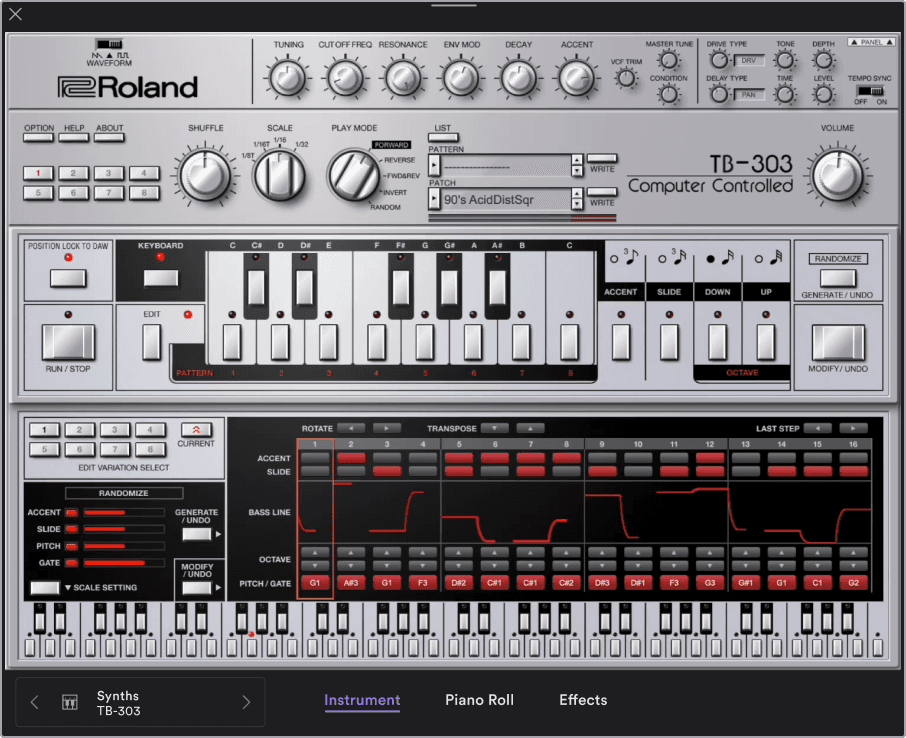Toggle the Accent randomize enable button

[x=72, y=513]
